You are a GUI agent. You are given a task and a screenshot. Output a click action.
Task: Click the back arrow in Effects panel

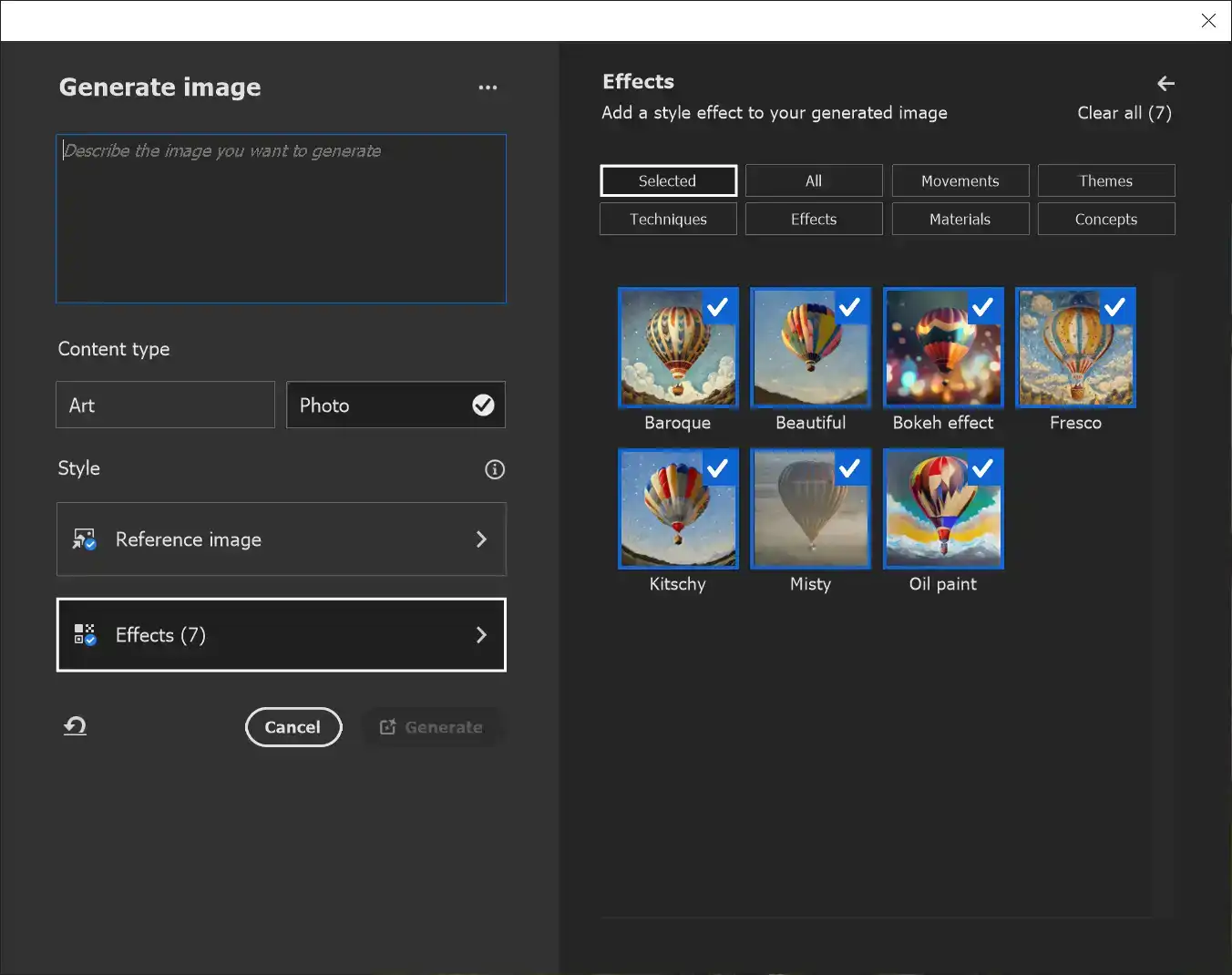point(1165,83)
